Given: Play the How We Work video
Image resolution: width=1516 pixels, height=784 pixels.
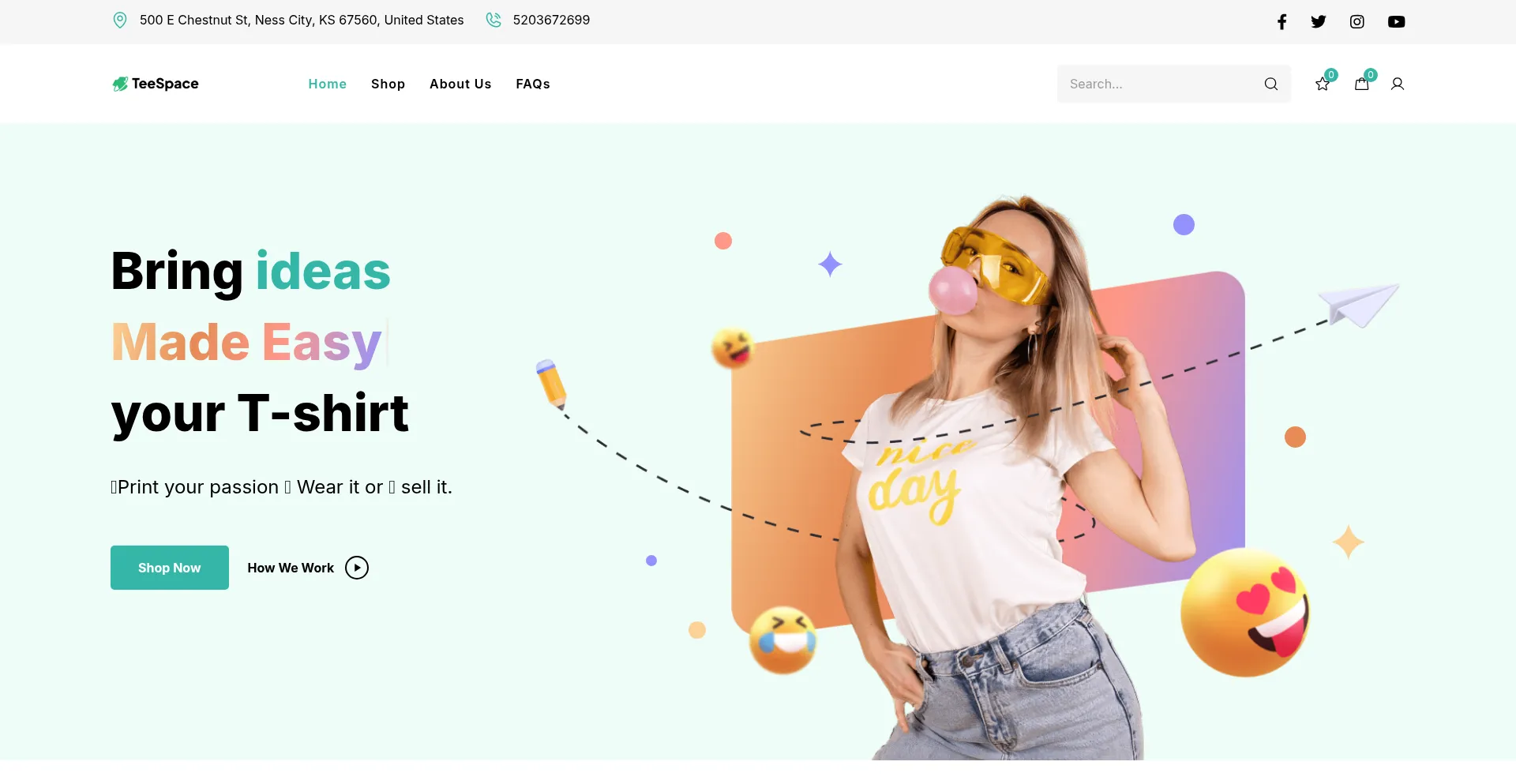Looking at the screenshot, I should tap(357, 568).
